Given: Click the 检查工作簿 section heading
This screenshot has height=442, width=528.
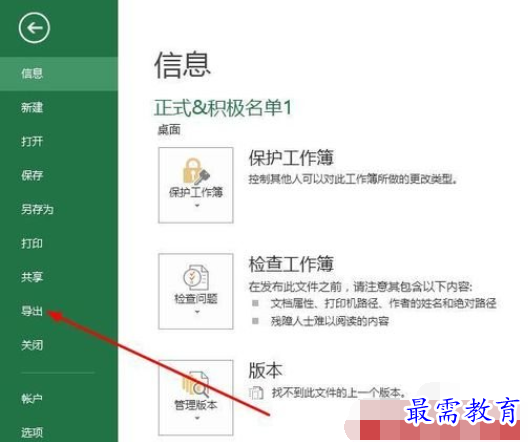Looking at the screenshot, I should pos(291,264).
